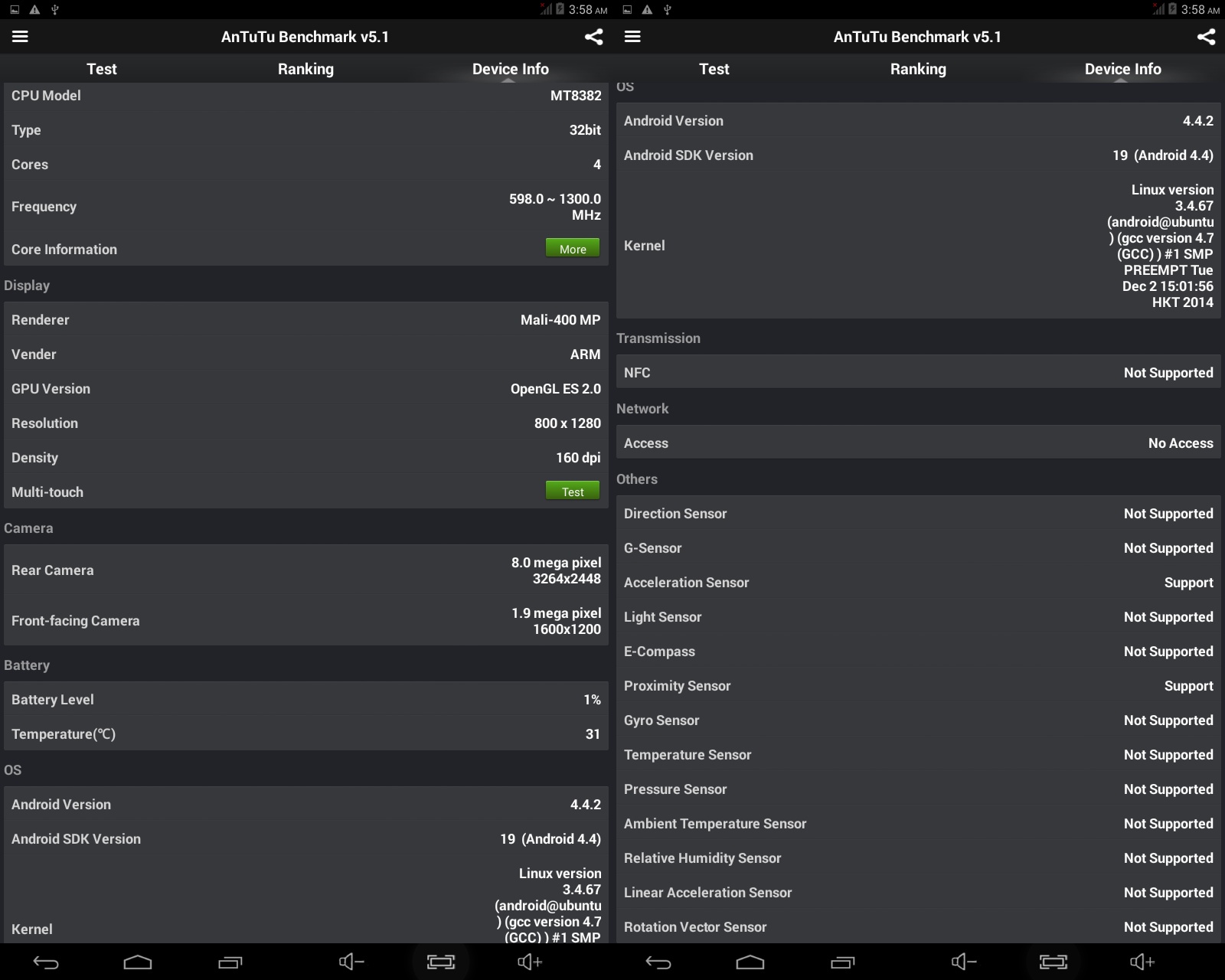Tap recent apps icon in left screenshot
Image resolution: width=1225 pixels, height=980 pixels.
[x=230, y=962]
